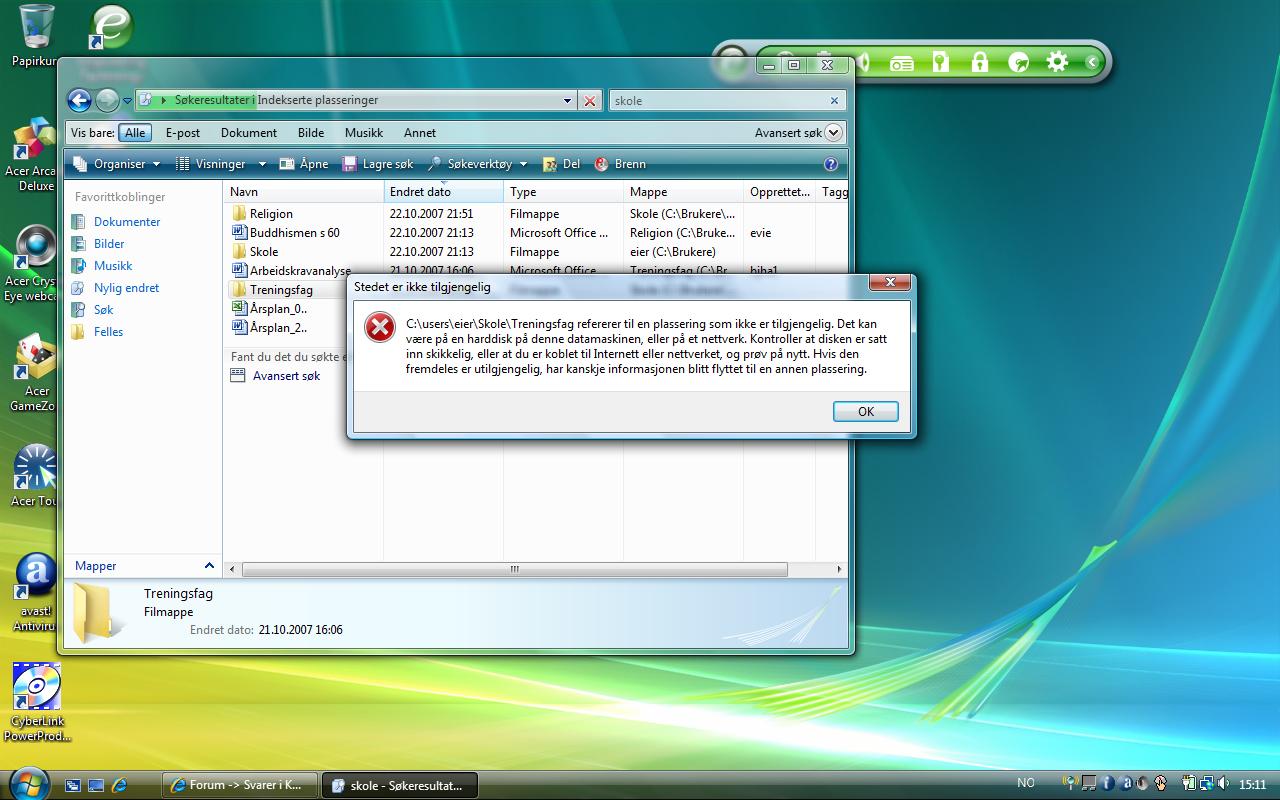1280x800 pixels.
Task: Click the horizontal scrollbar in the file list
Action: 514,569
